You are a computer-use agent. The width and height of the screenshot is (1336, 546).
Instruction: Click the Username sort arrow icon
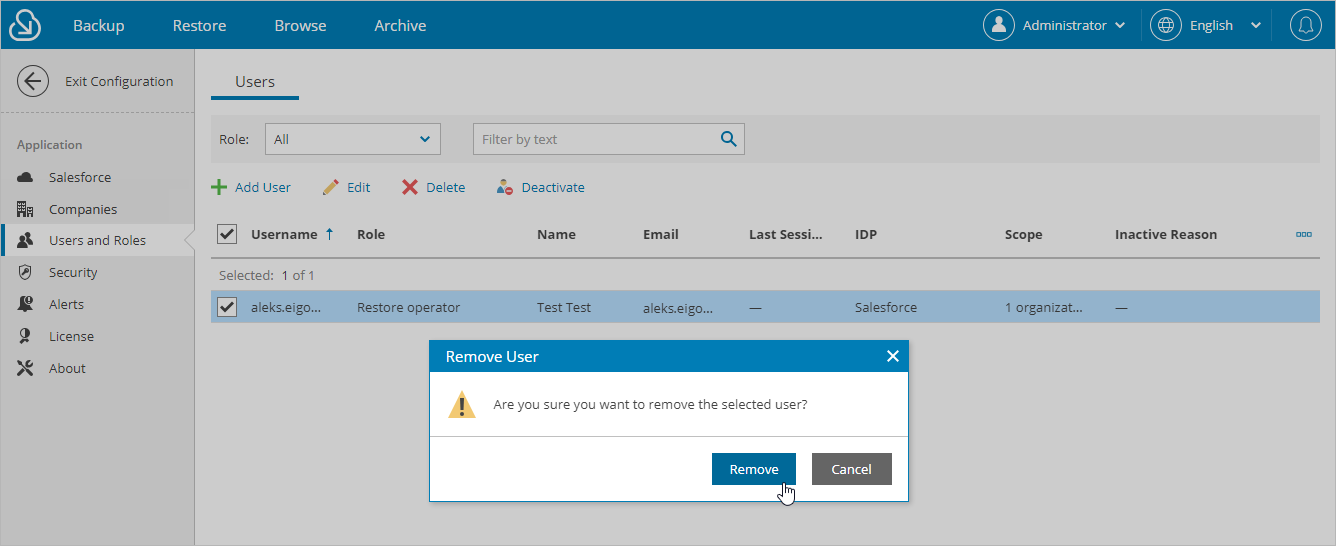click(329, 234)
